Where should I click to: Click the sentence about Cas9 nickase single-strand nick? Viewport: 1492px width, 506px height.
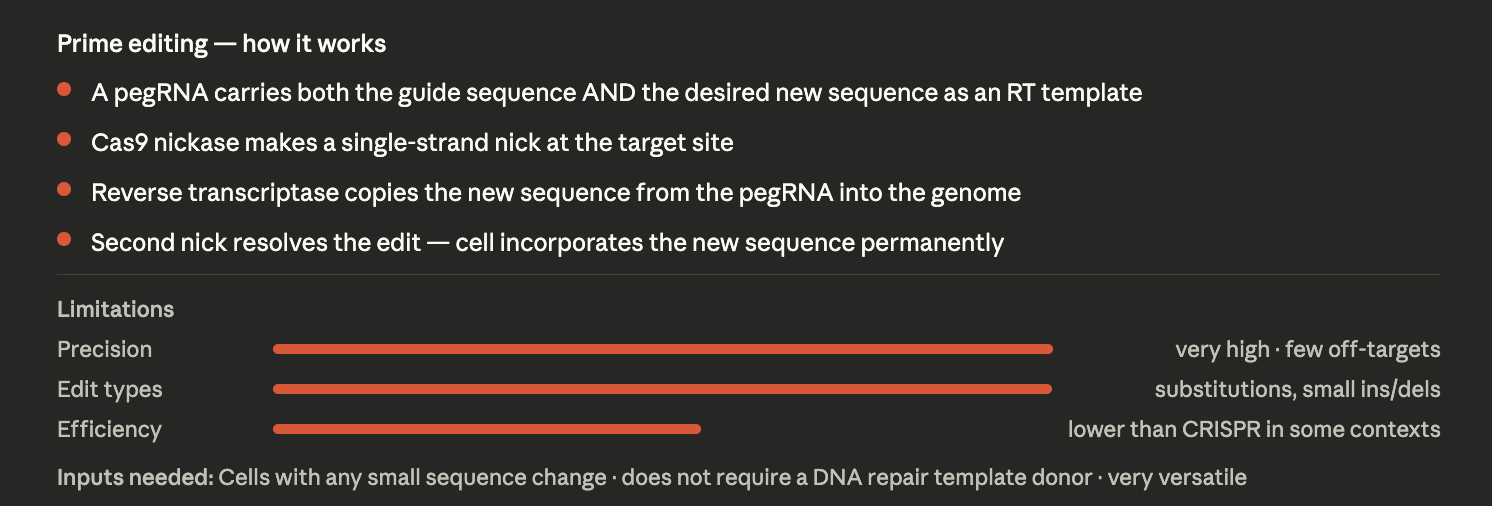pos(412,143)
